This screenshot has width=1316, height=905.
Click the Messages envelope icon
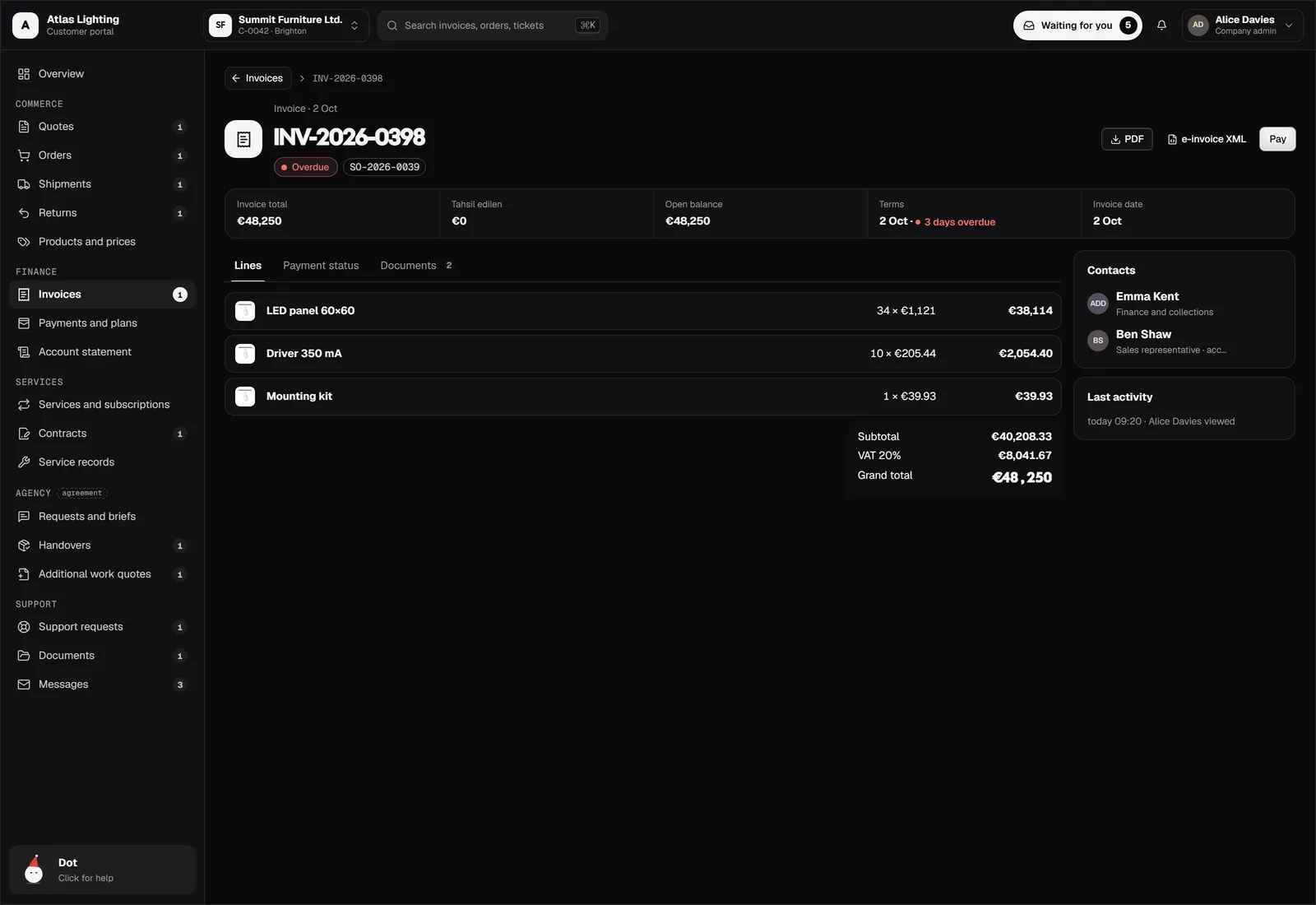click(x=24, y=685)
